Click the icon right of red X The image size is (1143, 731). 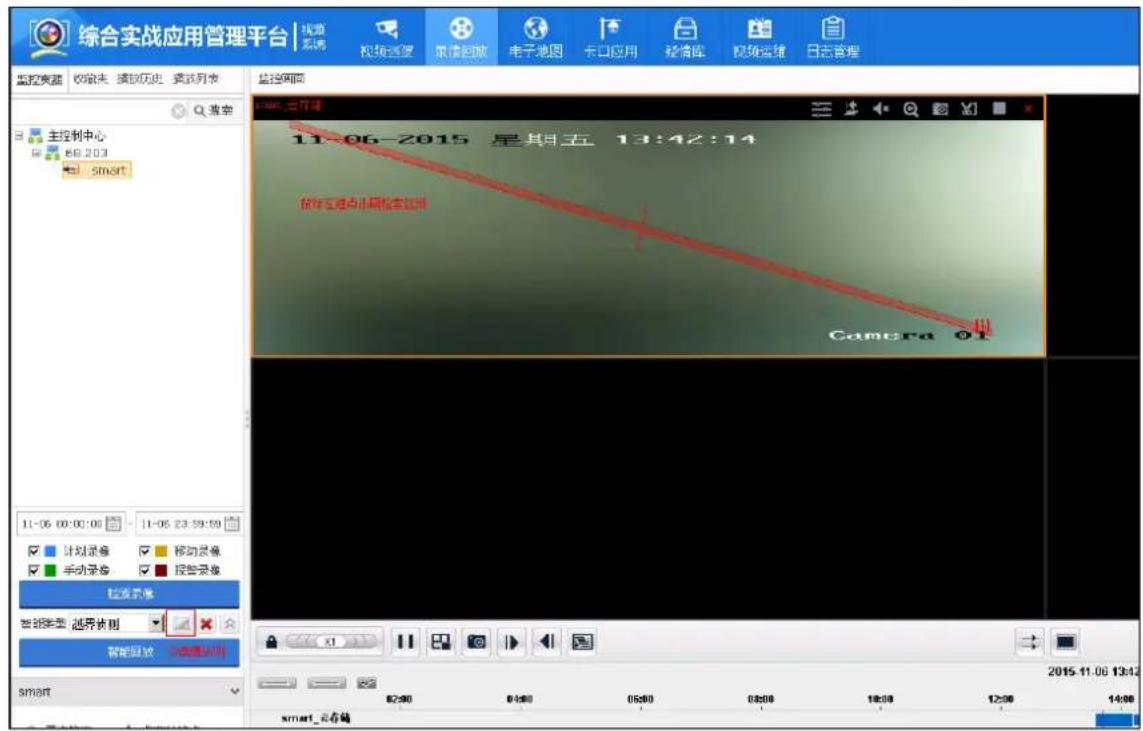click(x=230, y=625)
